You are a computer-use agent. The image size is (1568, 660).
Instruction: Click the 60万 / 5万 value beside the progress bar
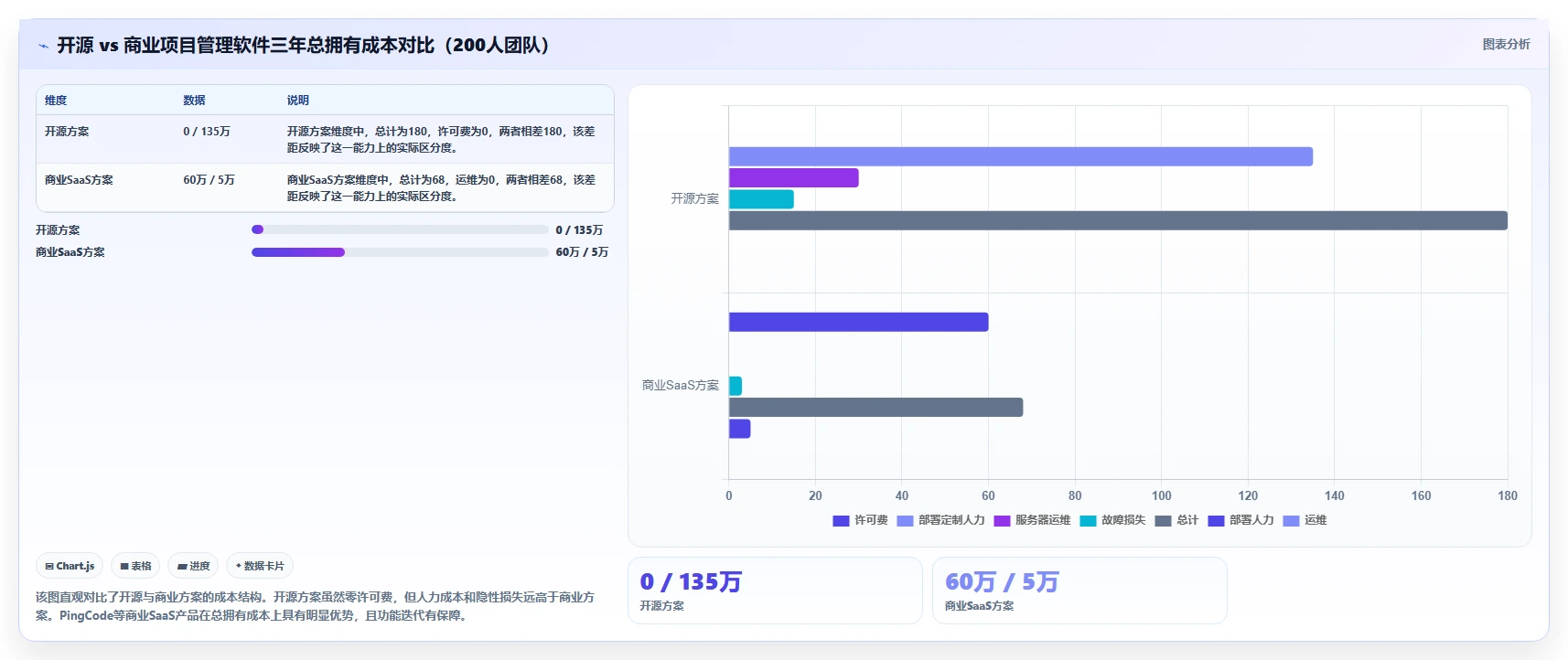582,252
